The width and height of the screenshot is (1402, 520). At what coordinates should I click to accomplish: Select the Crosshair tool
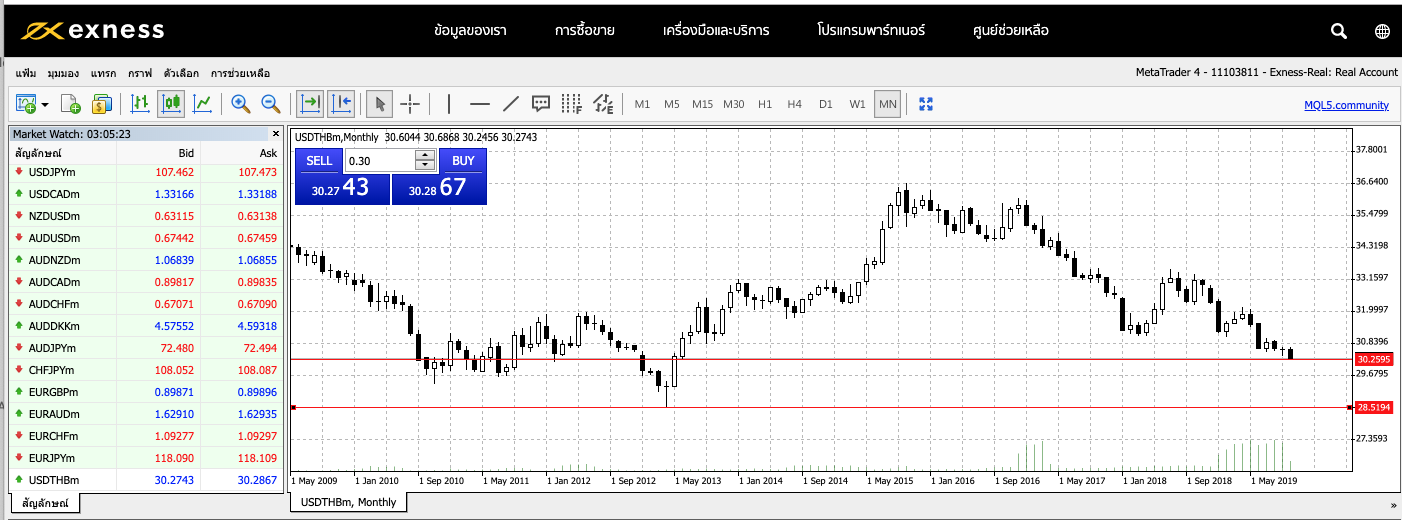[410, 103]
